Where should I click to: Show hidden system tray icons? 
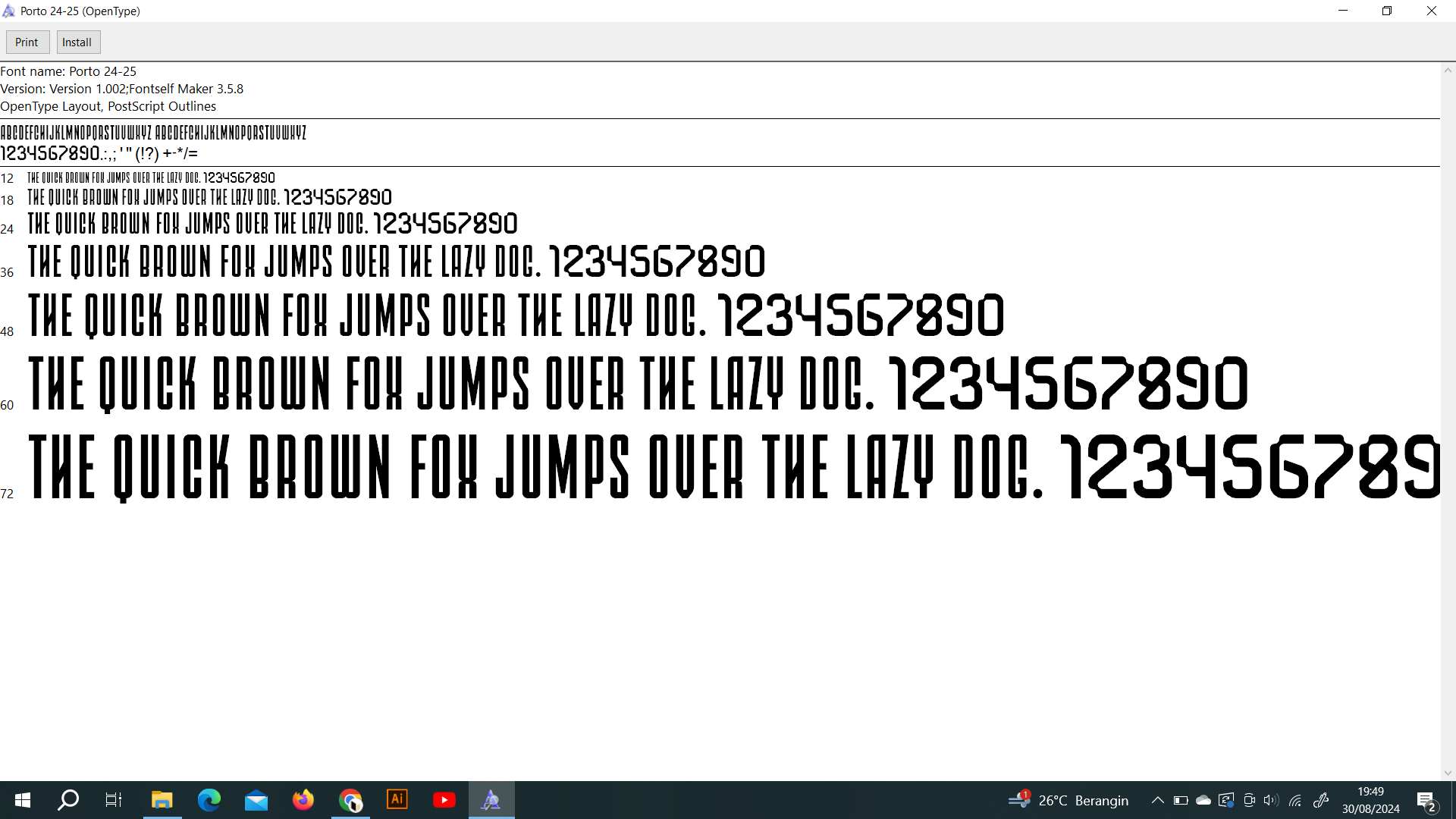point(1157,800)
